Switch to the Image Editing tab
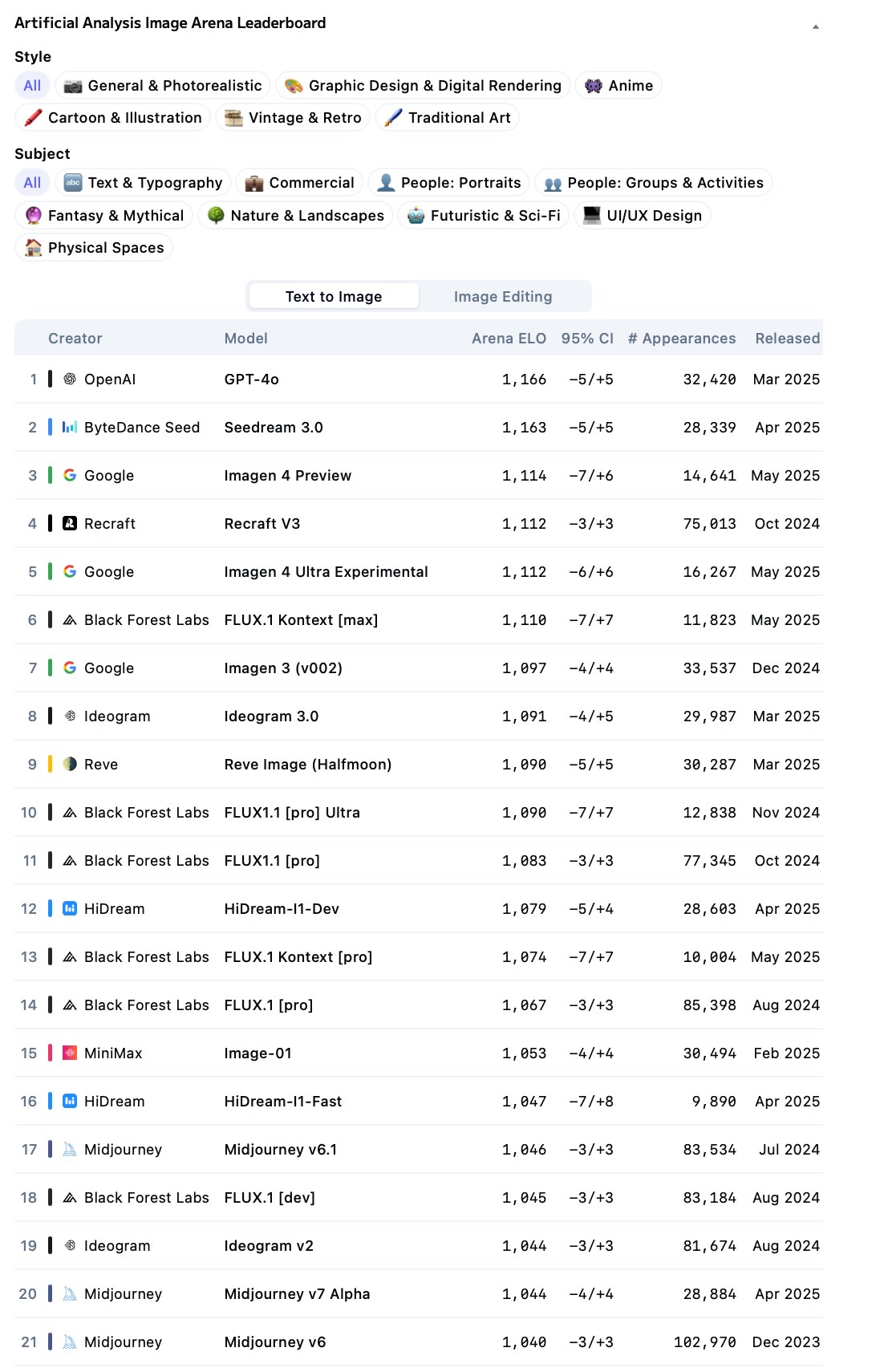 tap(503, 297)
